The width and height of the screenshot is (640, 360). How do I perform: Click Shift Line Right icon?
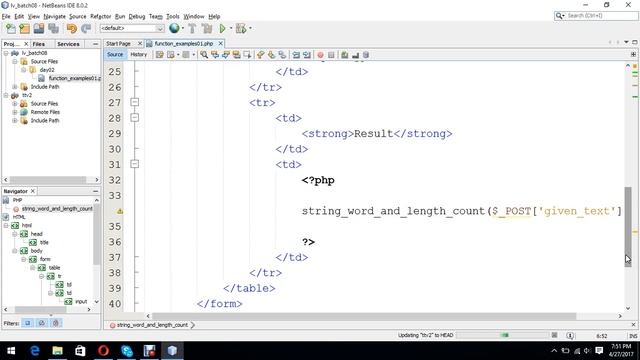[307, 55]
